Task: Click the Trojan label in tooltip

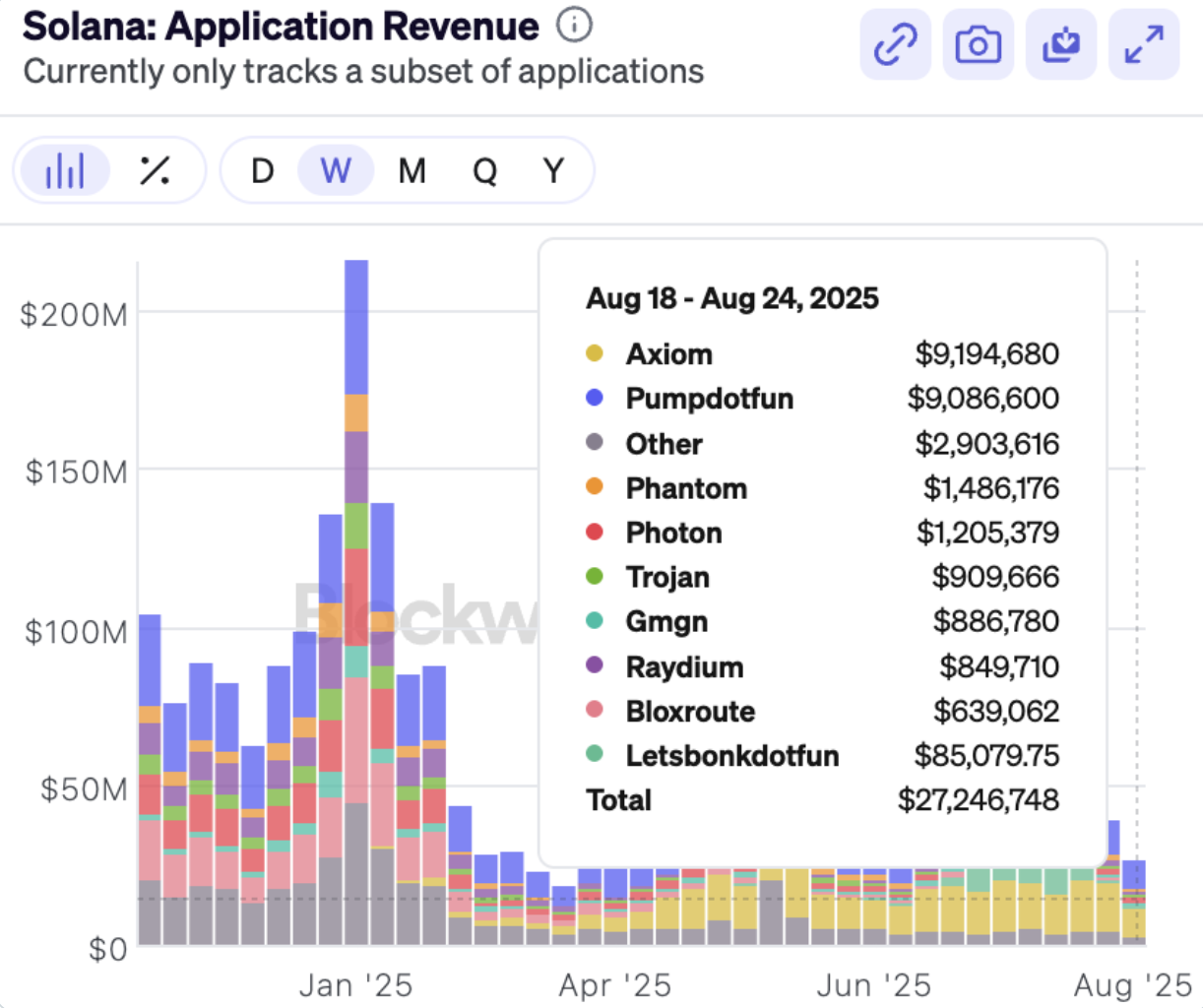Action: pos(667,577)
